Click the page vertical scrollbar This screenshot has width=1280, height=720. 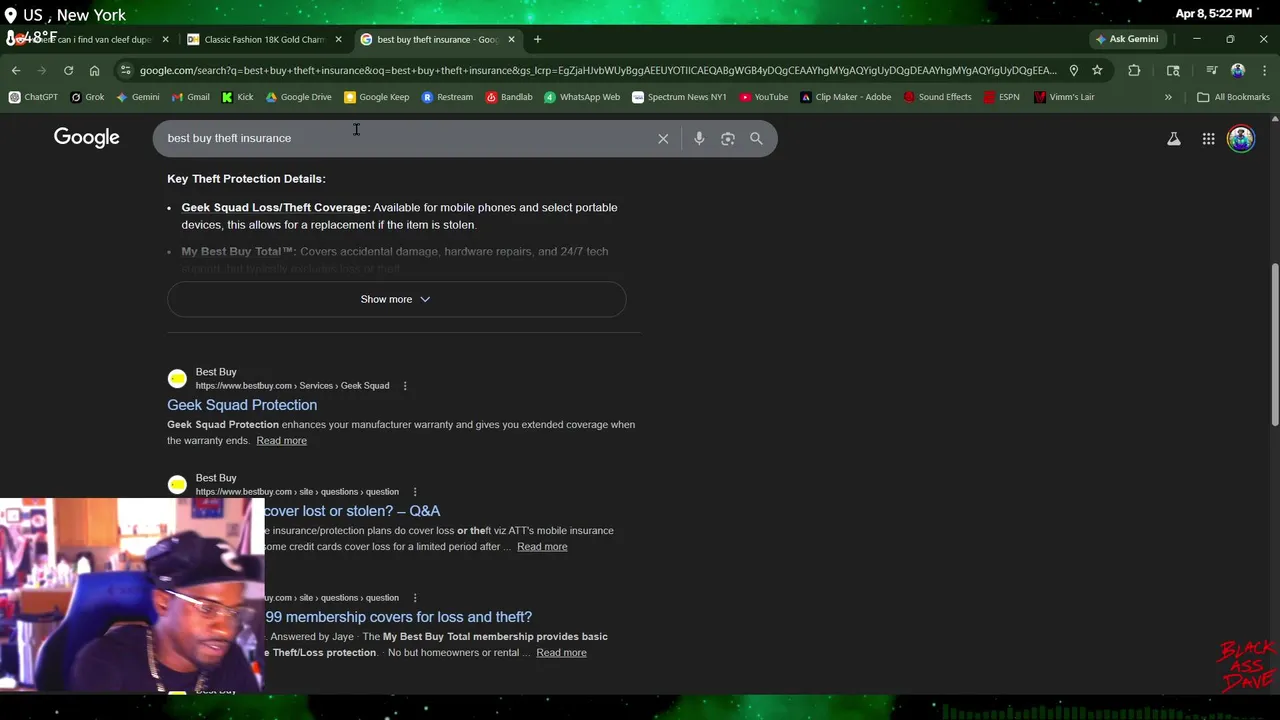click(1274, 345)
